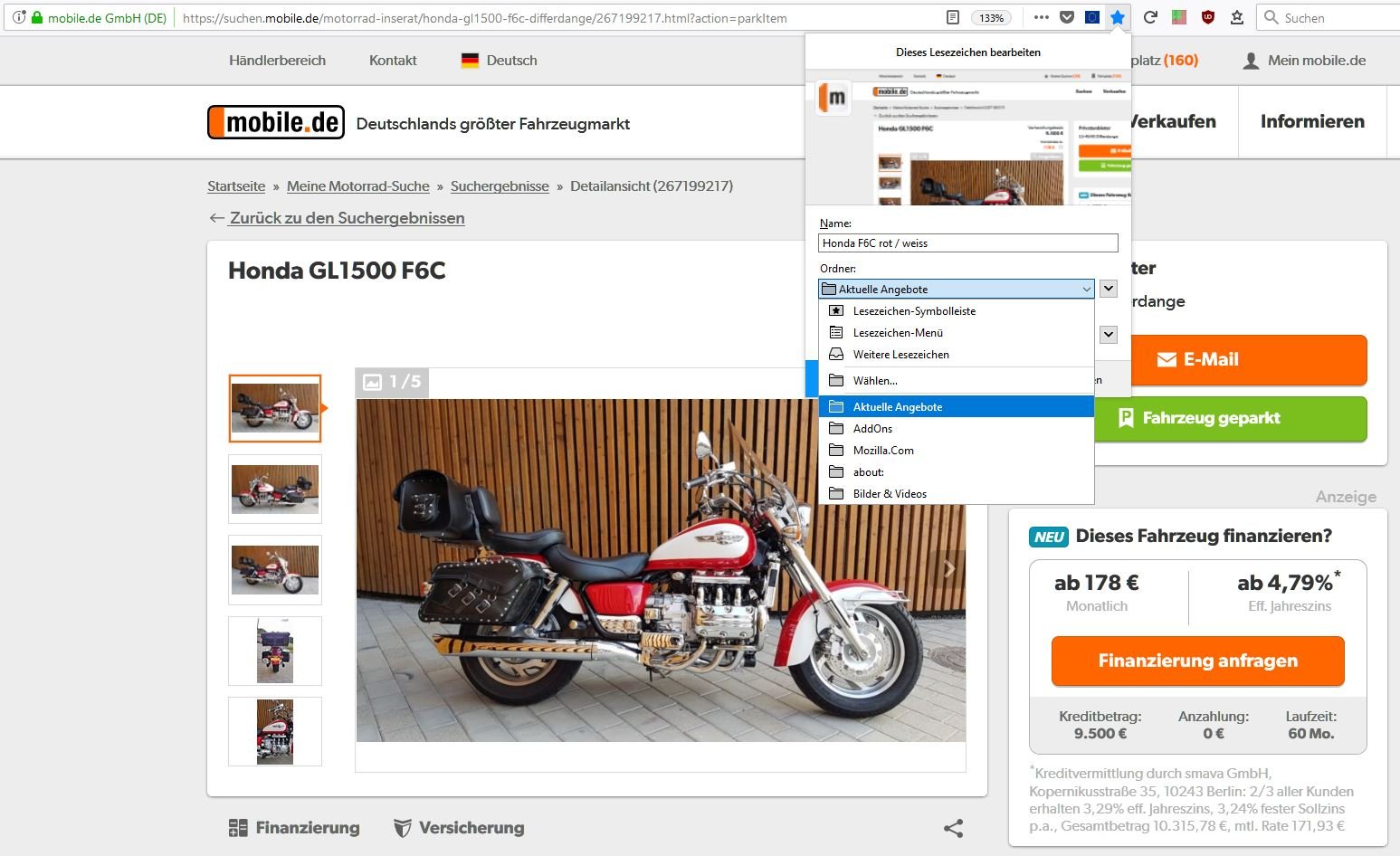Click the blue bookmark star icon
This screenshot has height=856, width=1400.
pyautogui.click(x=1118, y=17)
